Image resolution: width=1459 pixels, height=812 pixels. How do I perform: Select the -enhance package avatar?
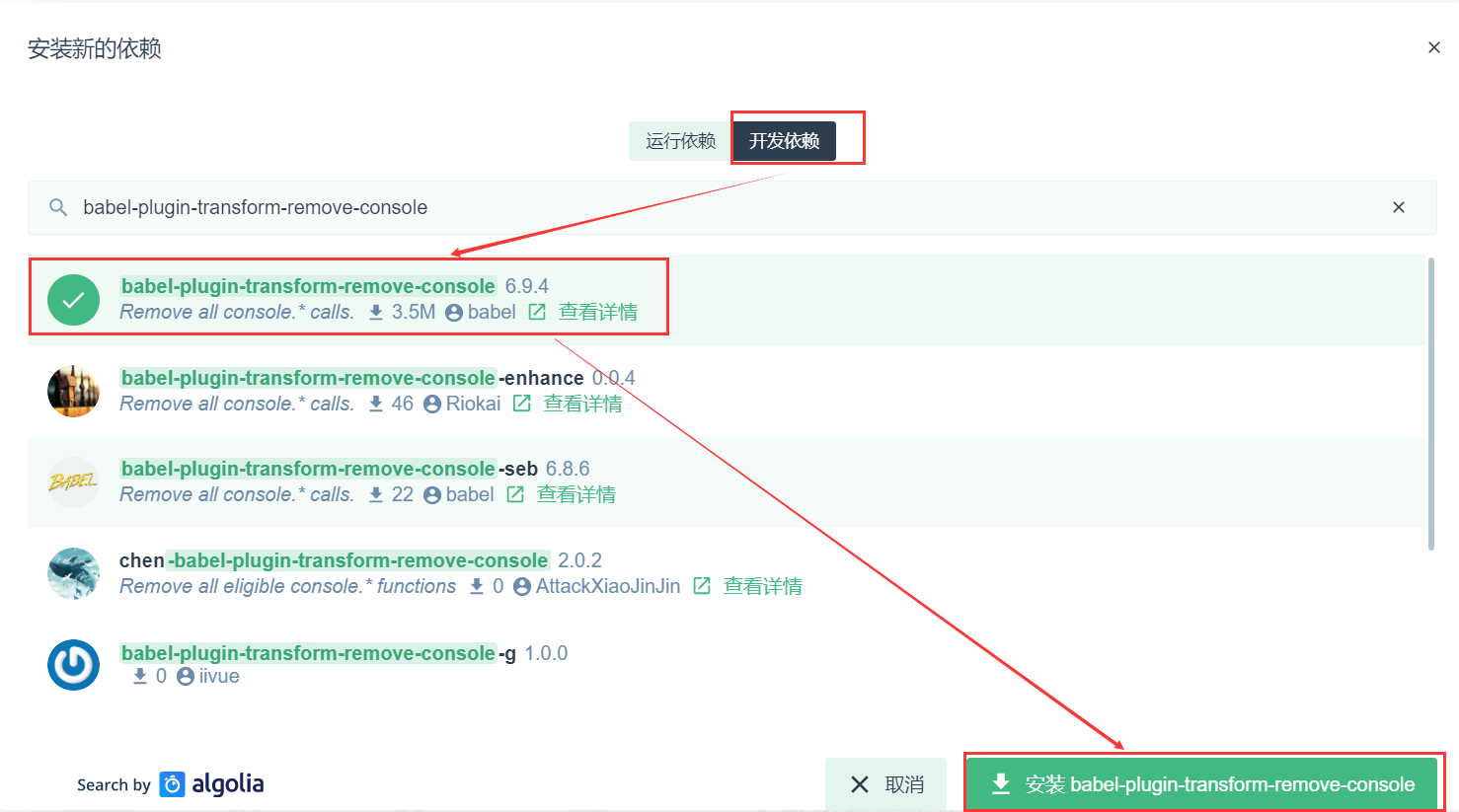click(73, 392)
